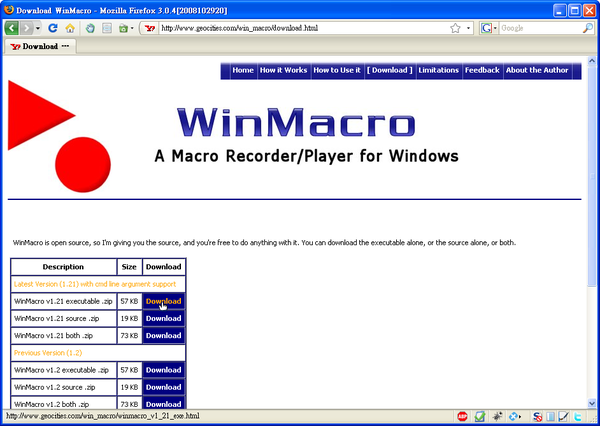600x426 pixels.
Task: Click the green camera toolbar icon
Action: tap(123, 28)
